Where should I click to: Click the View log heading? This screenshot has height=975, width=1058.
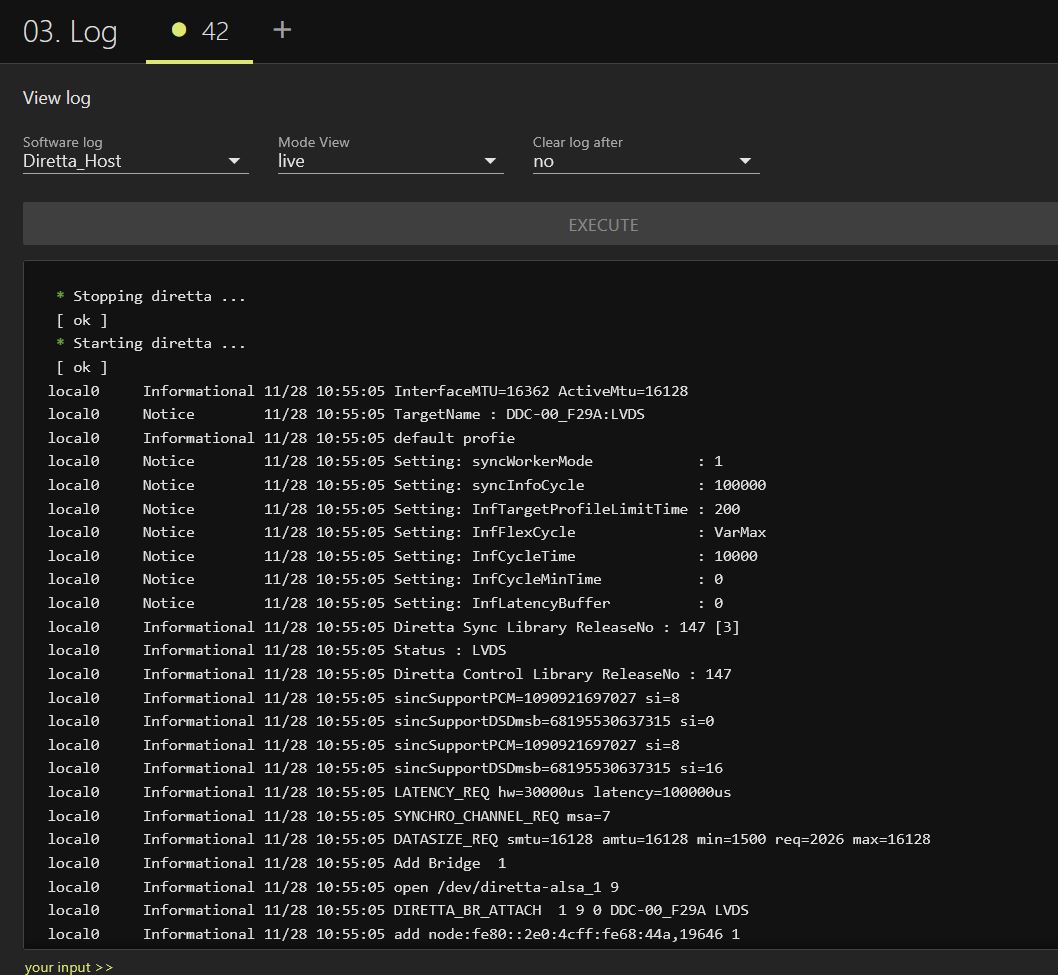click(57, 98)
